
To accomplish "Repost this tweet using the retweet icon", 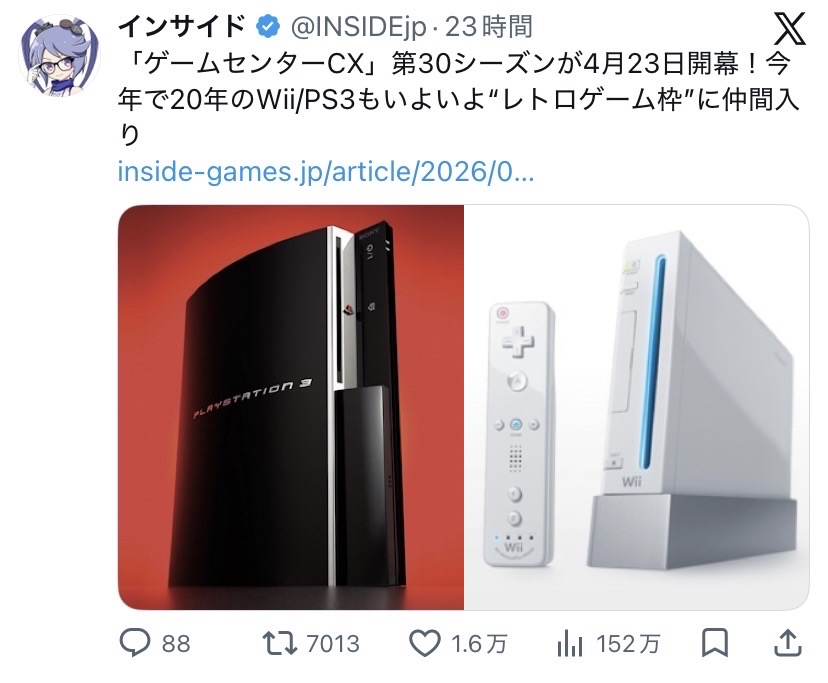I will click(x=280, y=643).
